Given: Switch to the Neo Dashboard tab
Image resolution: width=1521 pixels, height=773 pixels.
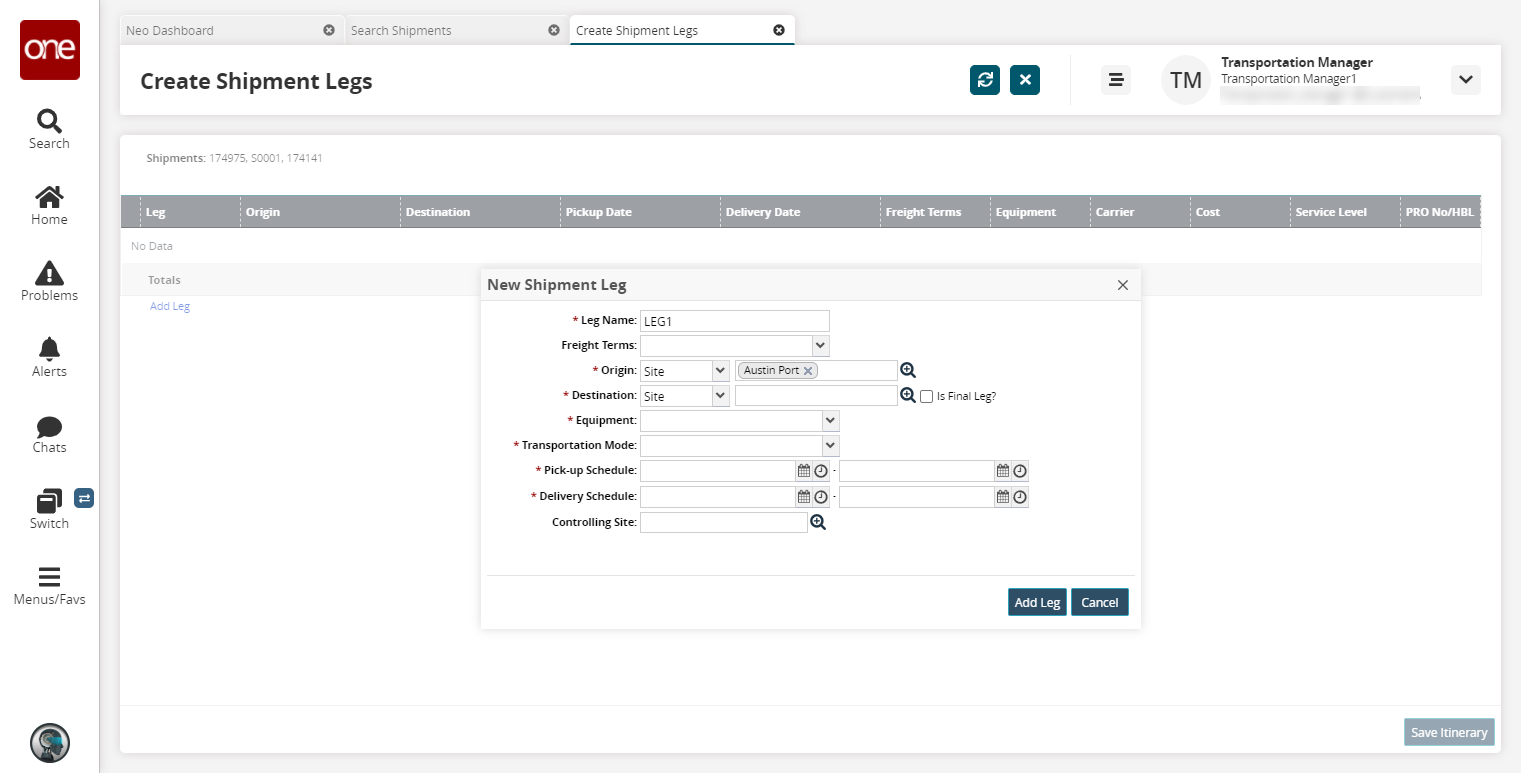Looking at the screenshot, I should click(x=170, y=30).
